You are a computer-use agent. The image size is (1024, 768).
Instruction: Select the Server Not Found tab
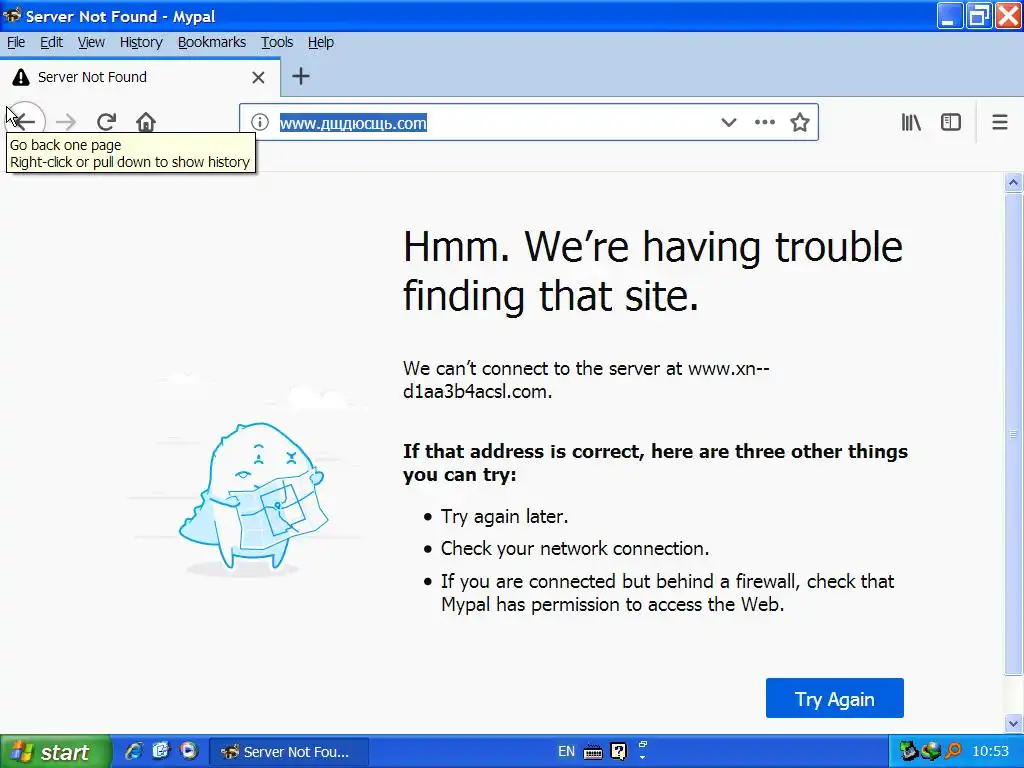point(140,77)
